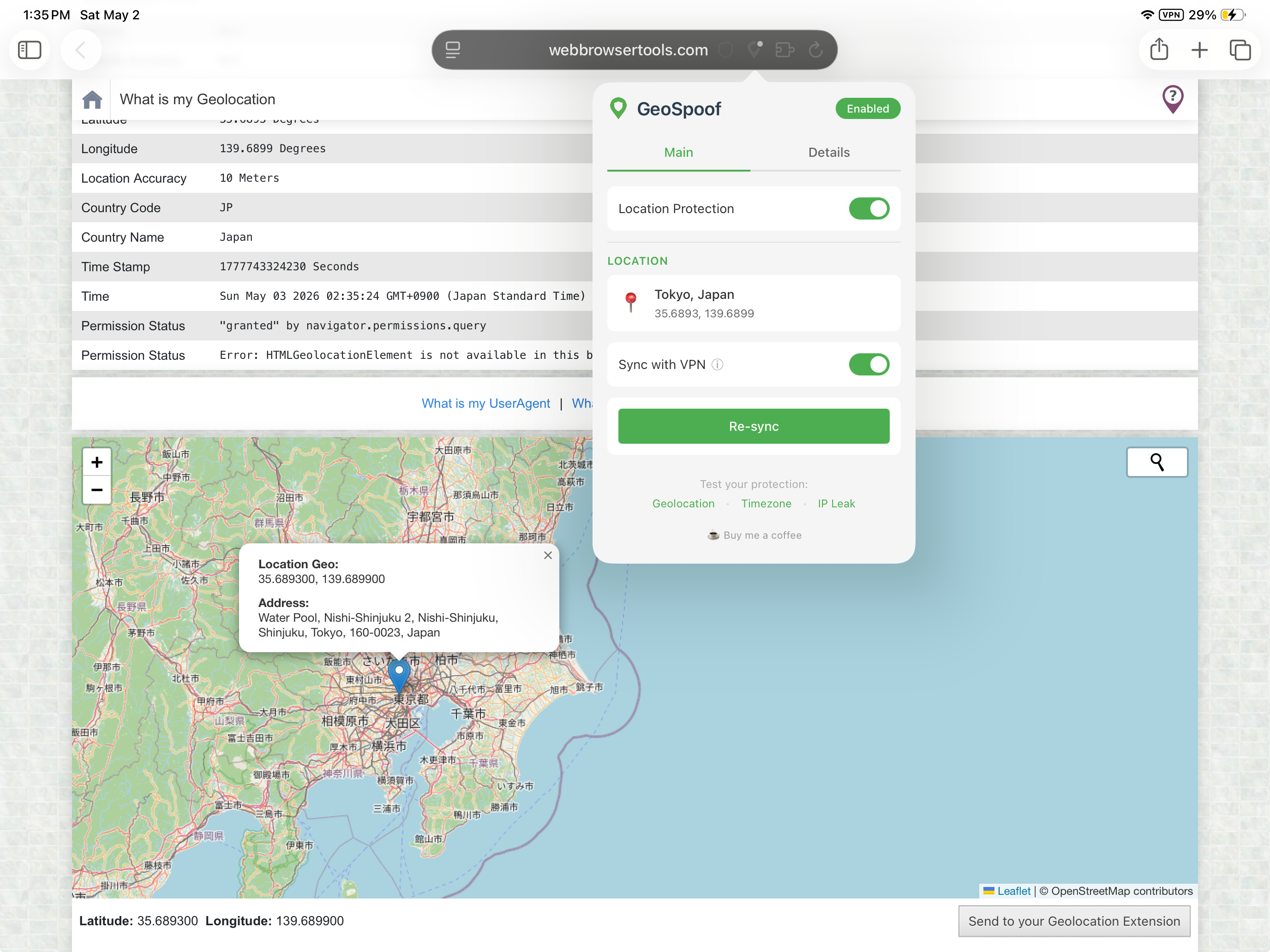Open the extensions puzzle icon
The height and width of the screenshot is (952, 1270).
click(x=785, y=50)
